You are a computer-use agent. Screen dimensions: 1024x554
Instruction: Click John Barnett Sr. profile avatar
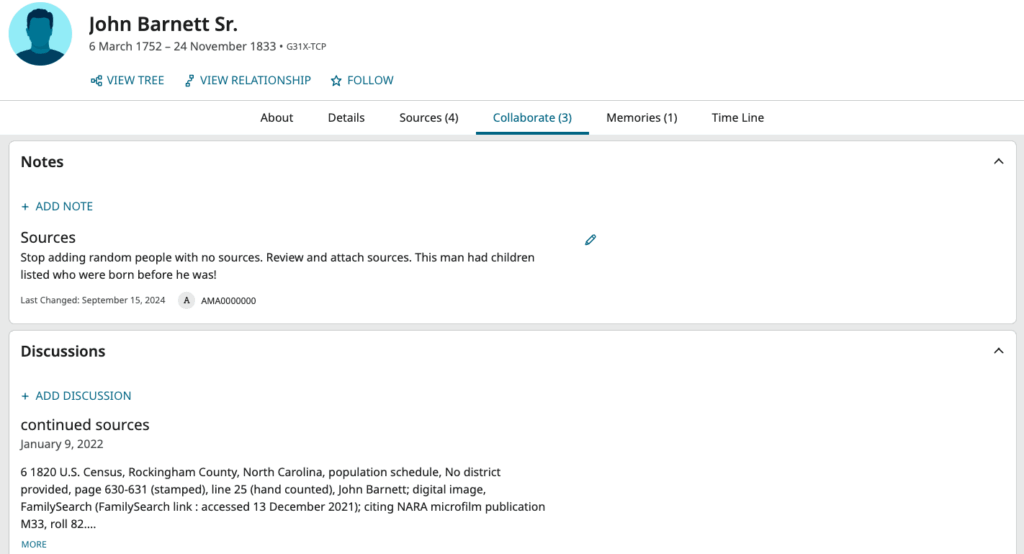[x=40, y=34]
